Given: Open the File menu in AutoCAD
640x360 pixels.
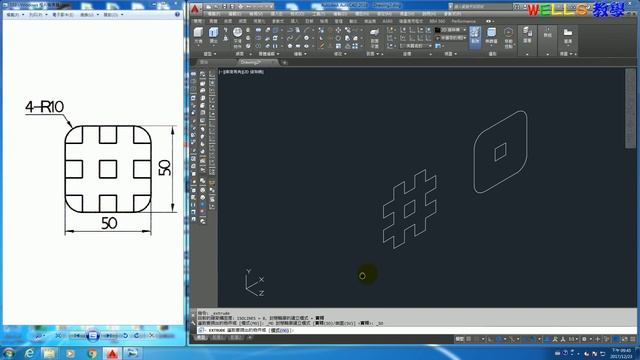Looking at the screenshot, I should pyautogui.click(x=214, y=14).
